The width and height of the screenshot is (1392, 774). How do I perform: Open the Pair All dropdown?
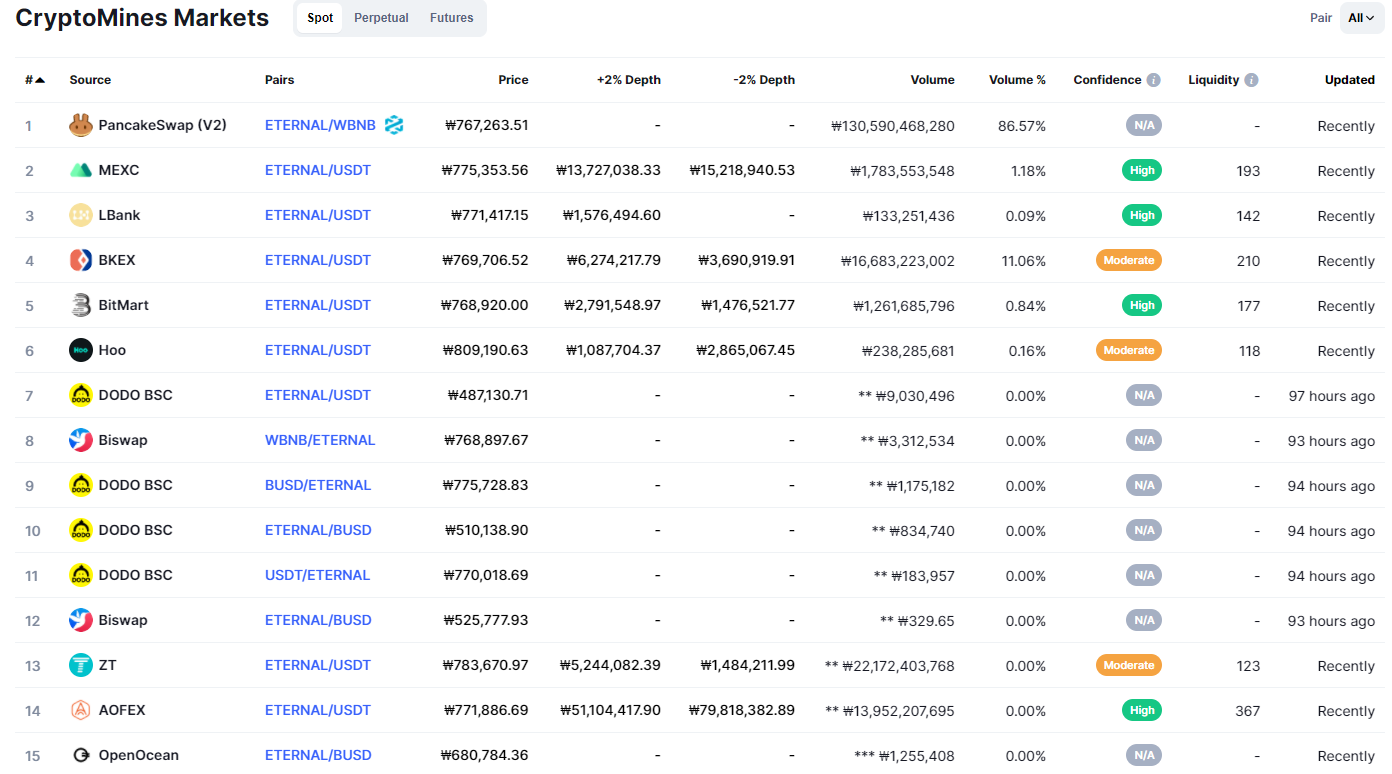click(x=1361, y=18)
